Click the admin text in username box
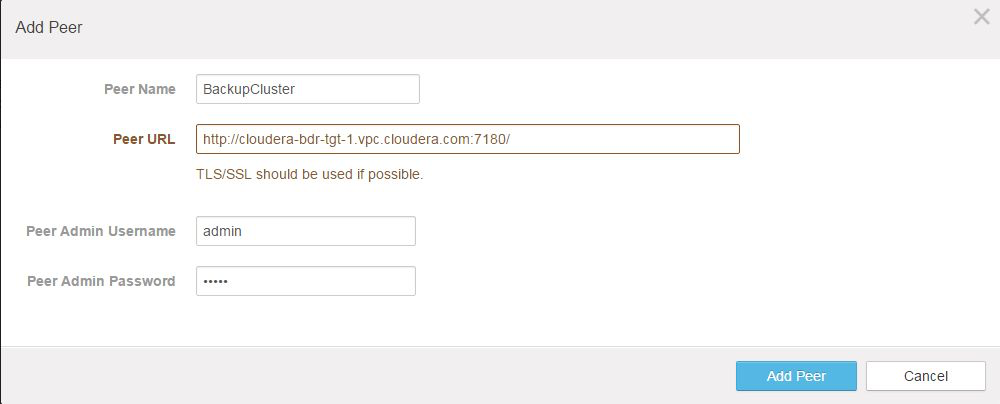Screen dimensions: 1000x404 click(x=222, y=231)
